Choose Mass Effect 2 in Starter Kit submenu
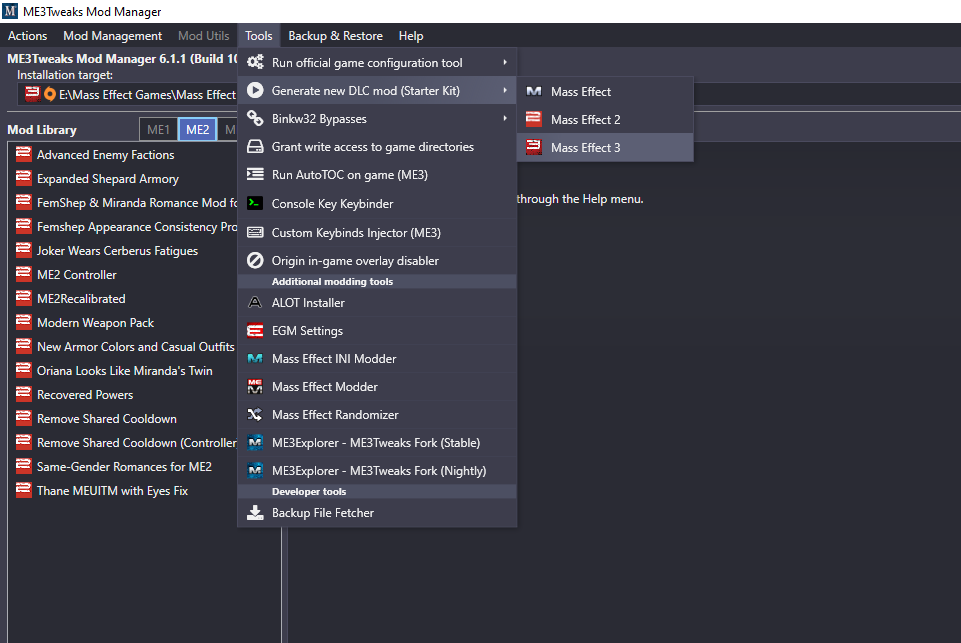 [x=605, y=120]
